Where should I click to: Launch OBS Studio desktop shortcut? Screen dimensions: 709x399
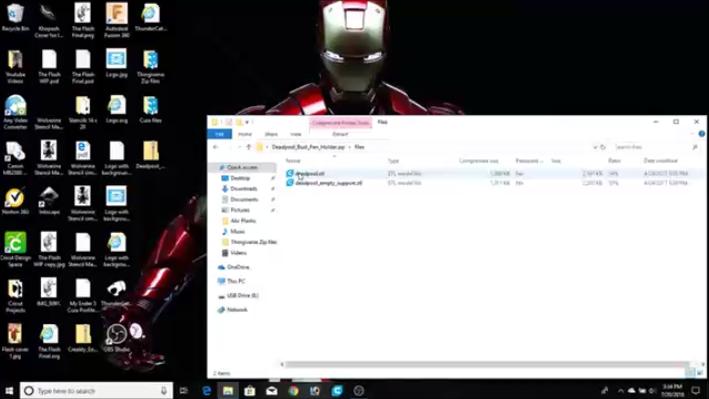coord(117,338)
